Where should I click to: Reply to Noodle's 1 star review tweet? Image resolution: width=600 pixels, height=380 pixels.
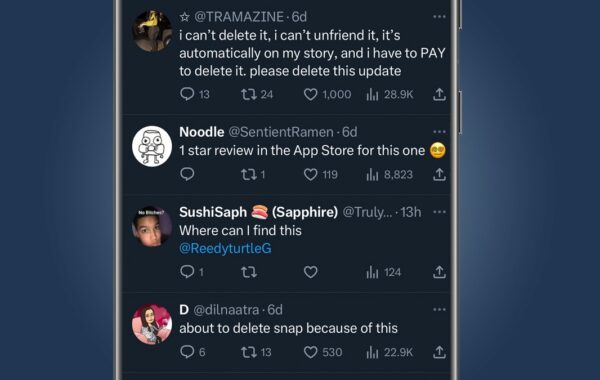(x=187, y=175)
